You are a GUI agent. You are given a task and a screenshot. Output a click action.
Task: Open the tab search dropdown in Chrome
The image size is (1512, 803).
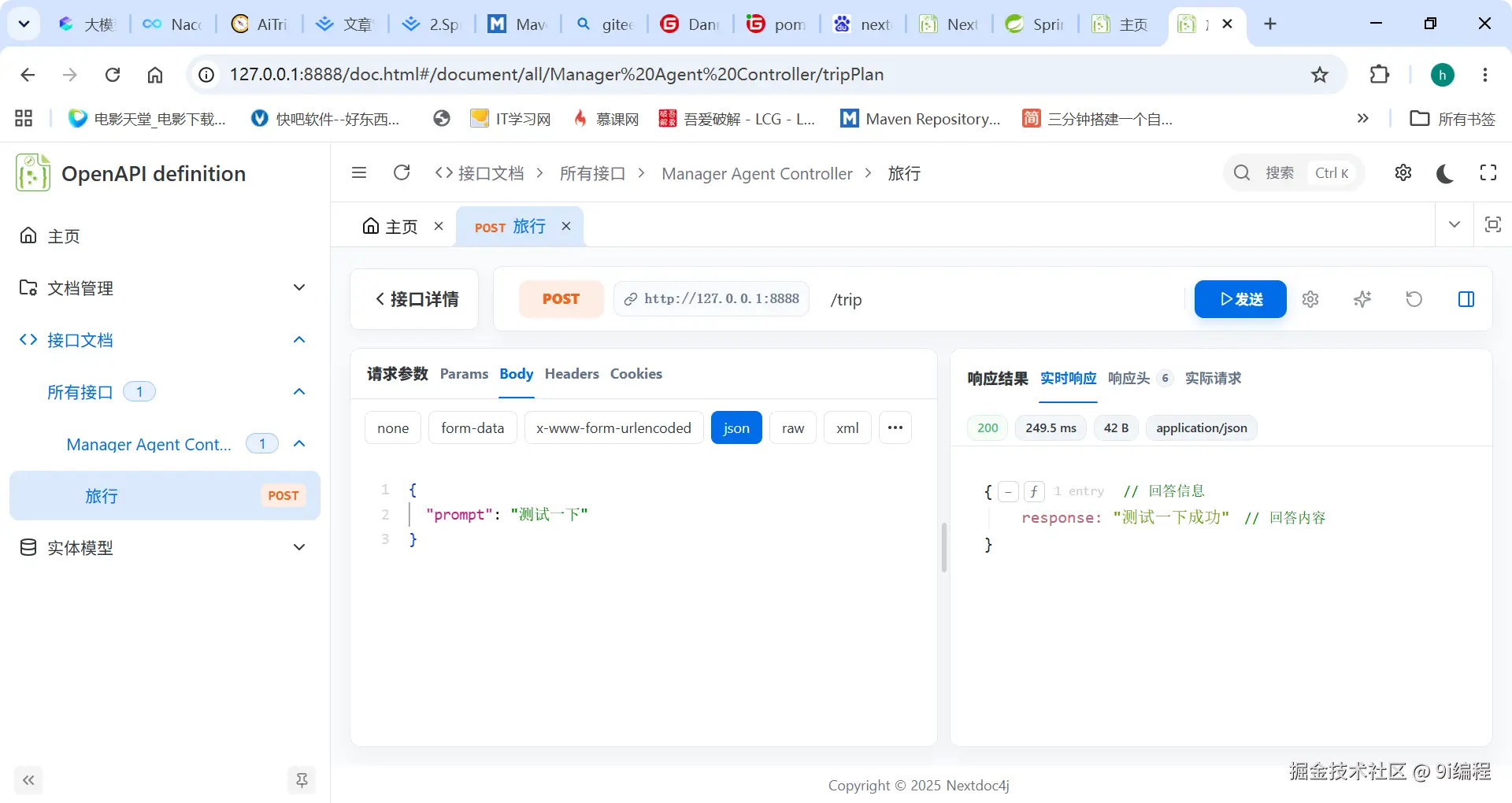point(24,24)
